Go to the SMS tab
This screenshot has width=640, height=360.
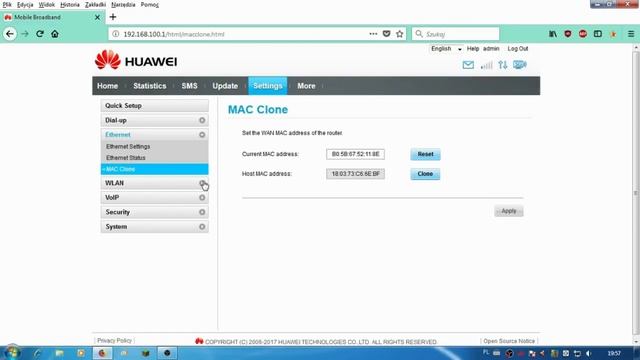[189, 86]
